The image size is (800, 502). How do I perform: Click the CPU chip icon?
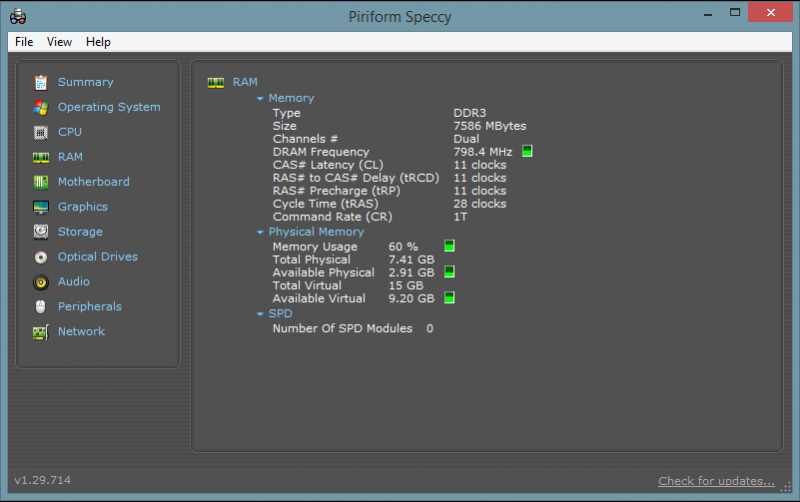(41, 132)
